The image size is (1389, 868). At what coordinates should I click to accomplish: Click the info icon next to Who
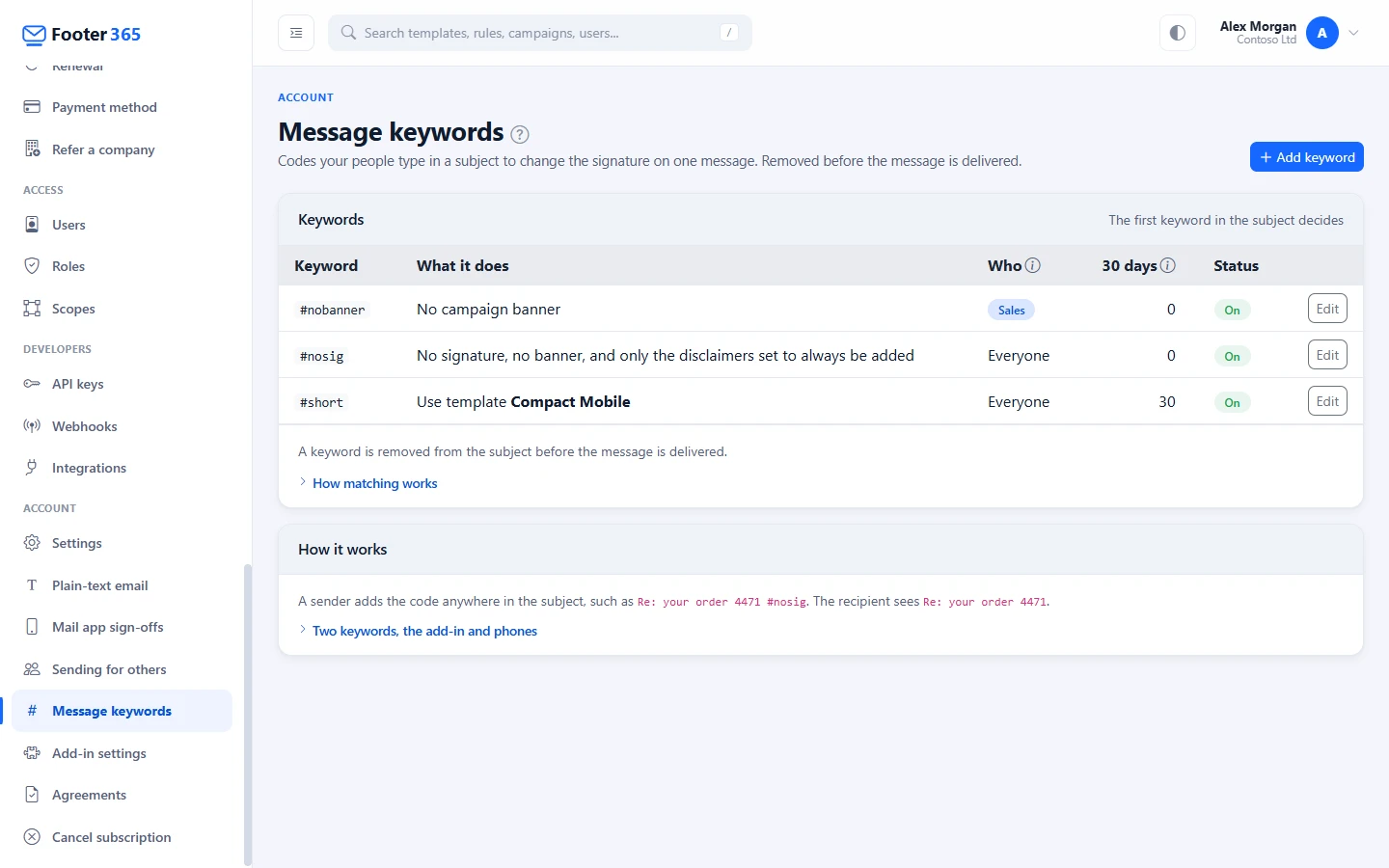(1033, 265)
